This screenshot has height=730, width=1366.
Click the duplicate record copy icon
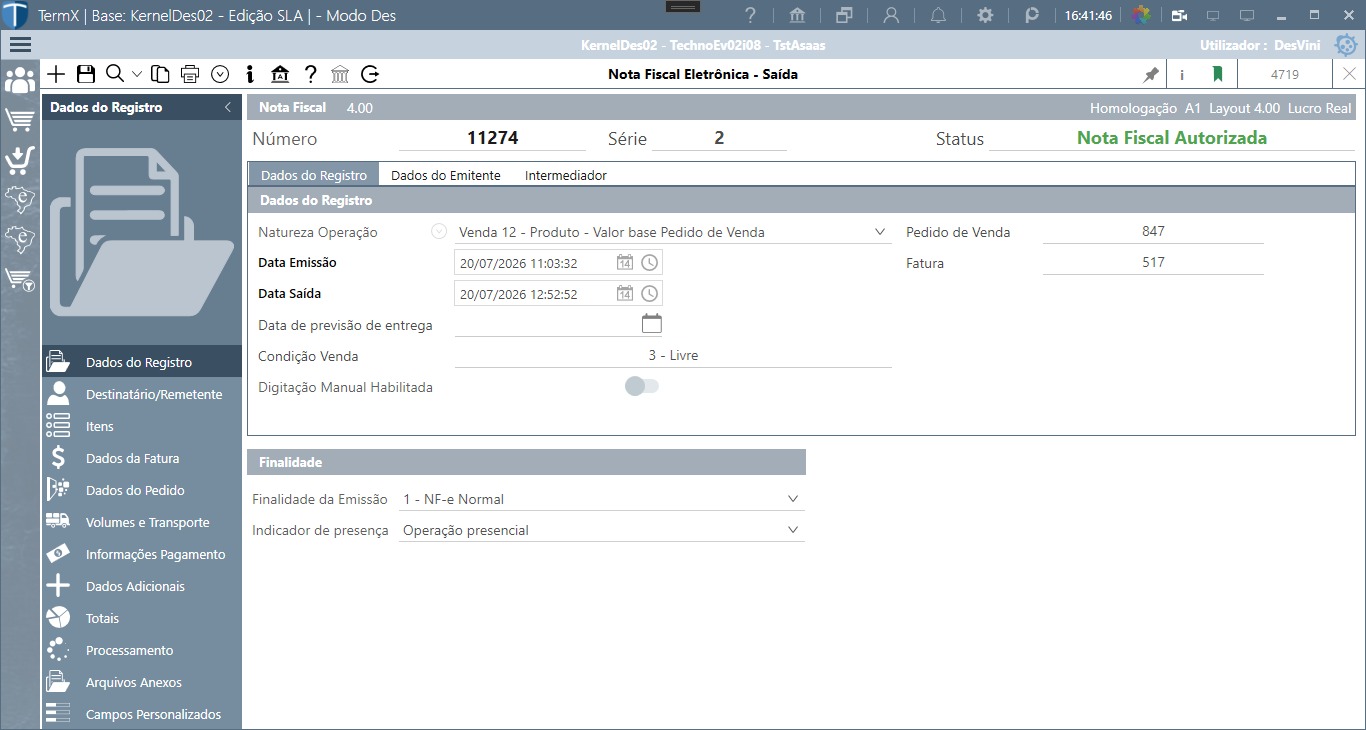click(x=161, y=74)
